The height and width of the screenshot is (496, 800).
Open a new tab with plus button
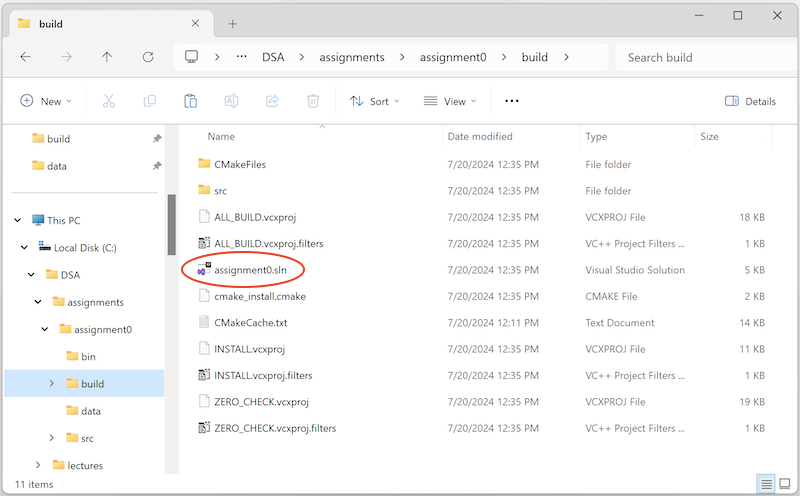(232, 23)
